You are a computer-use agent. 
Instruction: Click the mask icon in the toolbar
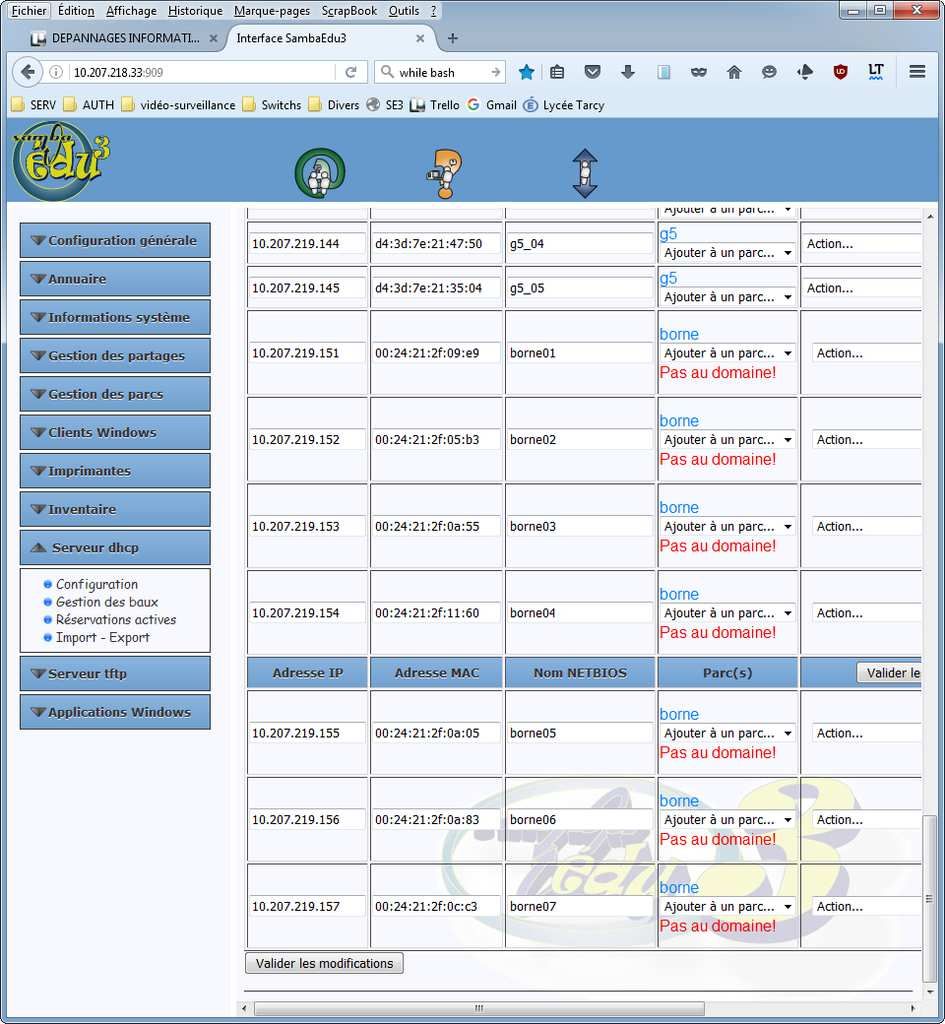pyautogui.click(x=699, y=72)
